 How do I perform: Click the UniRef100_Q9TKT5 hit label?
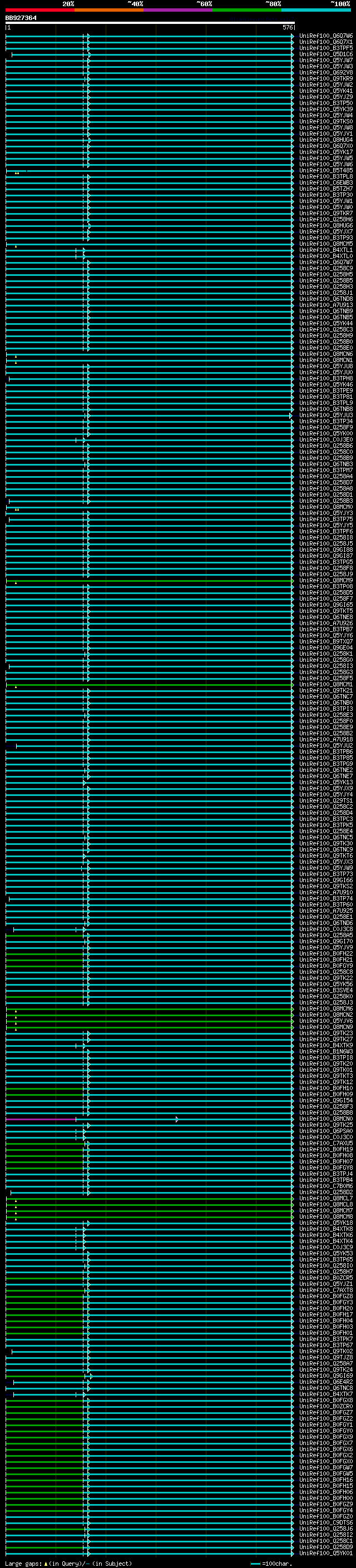(326, 611)
